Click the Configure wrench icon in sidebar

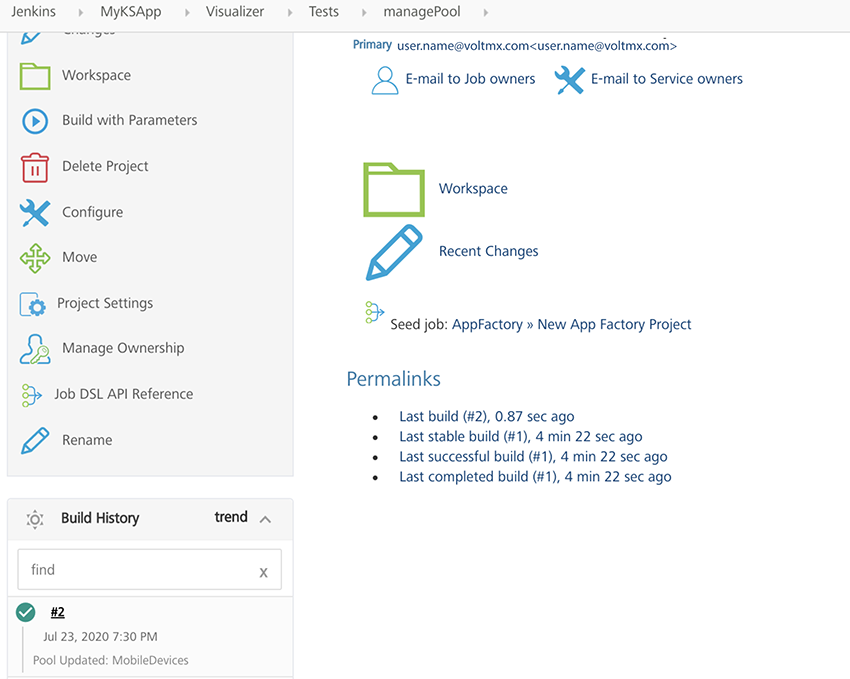(34, 212)
